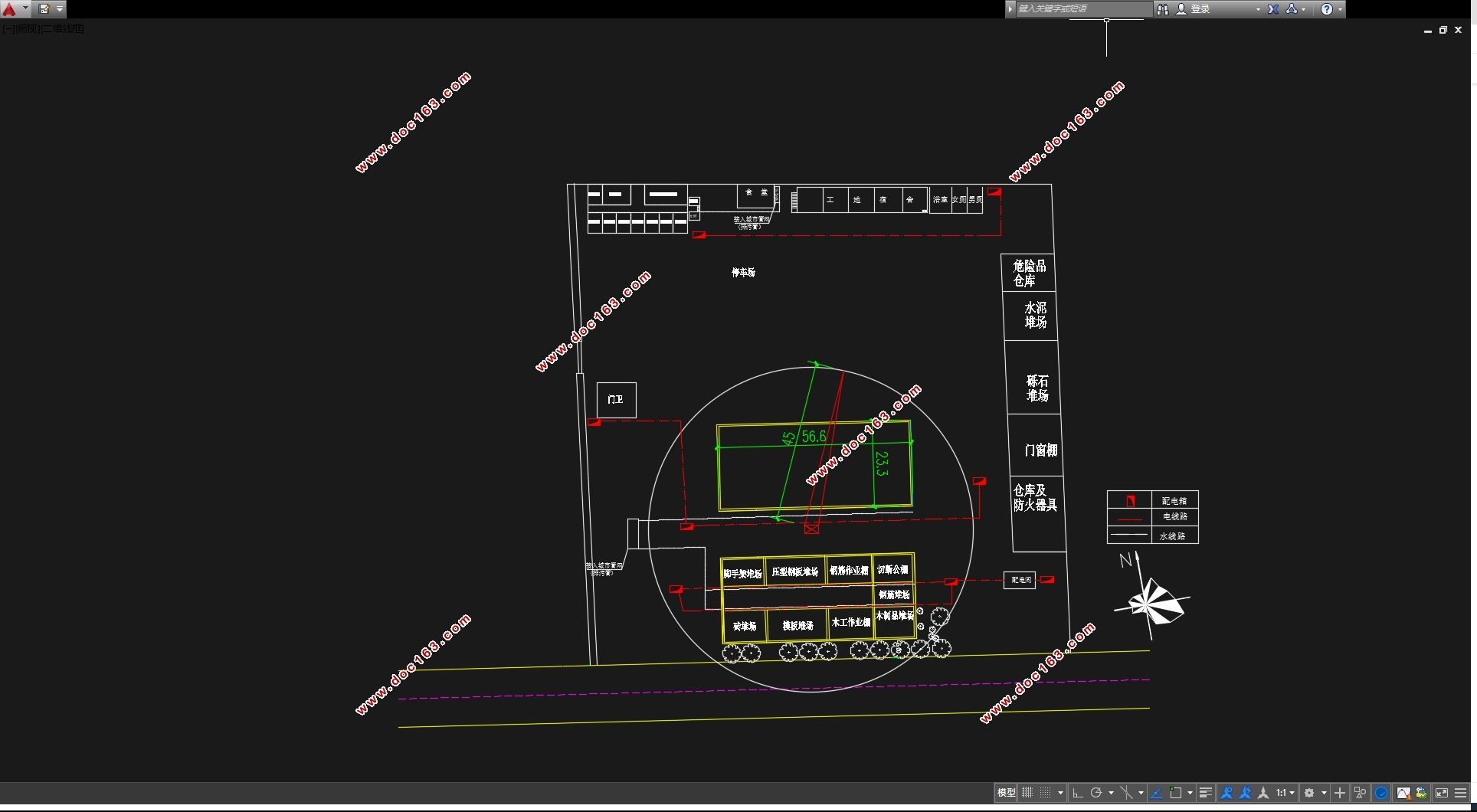The height and width of the screenshot is (812, 1477).
Task: Click the 56.6 dimension text
Action: pyautogui.click(x=814, y=437)
